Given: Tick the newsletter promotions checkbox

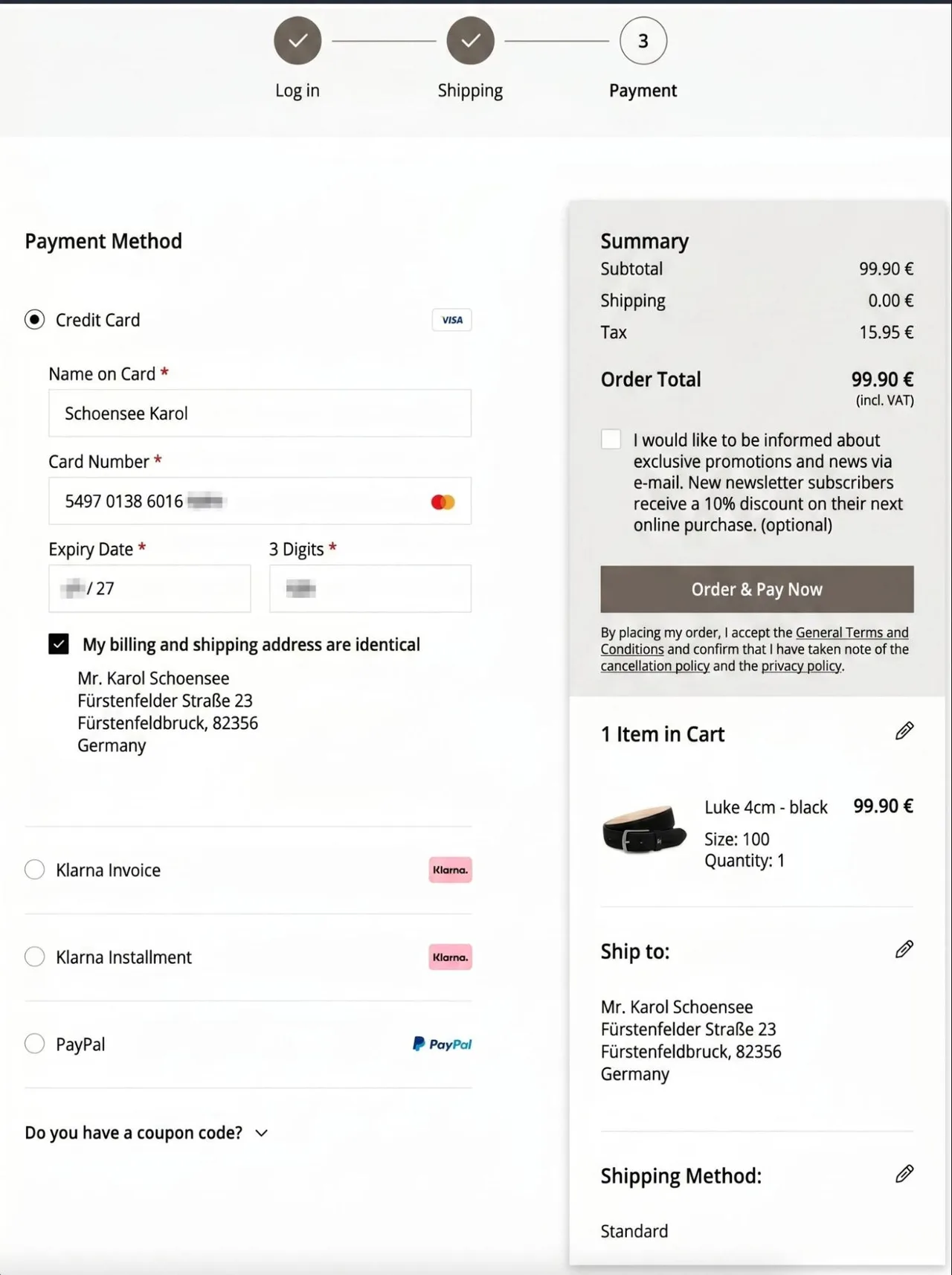Looking at the screenshot, I should (611, 439).
